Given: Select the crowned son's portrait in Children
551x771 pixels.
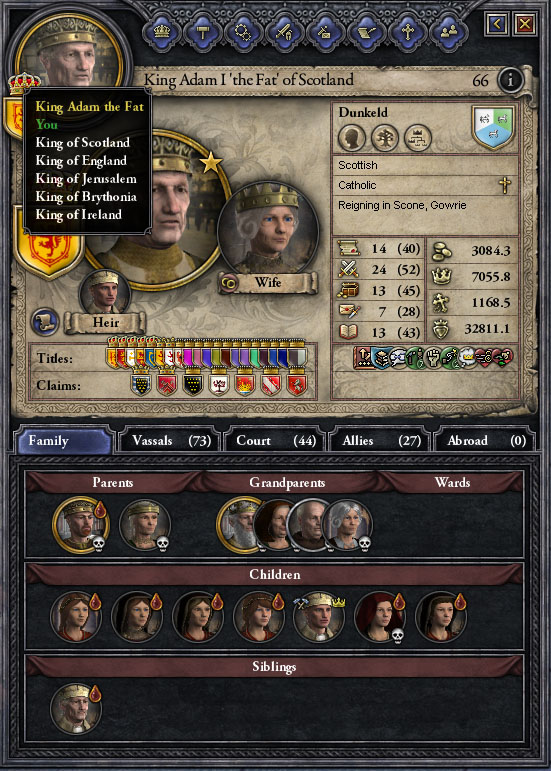Looking at the screenshot, I should pos(319,618).
